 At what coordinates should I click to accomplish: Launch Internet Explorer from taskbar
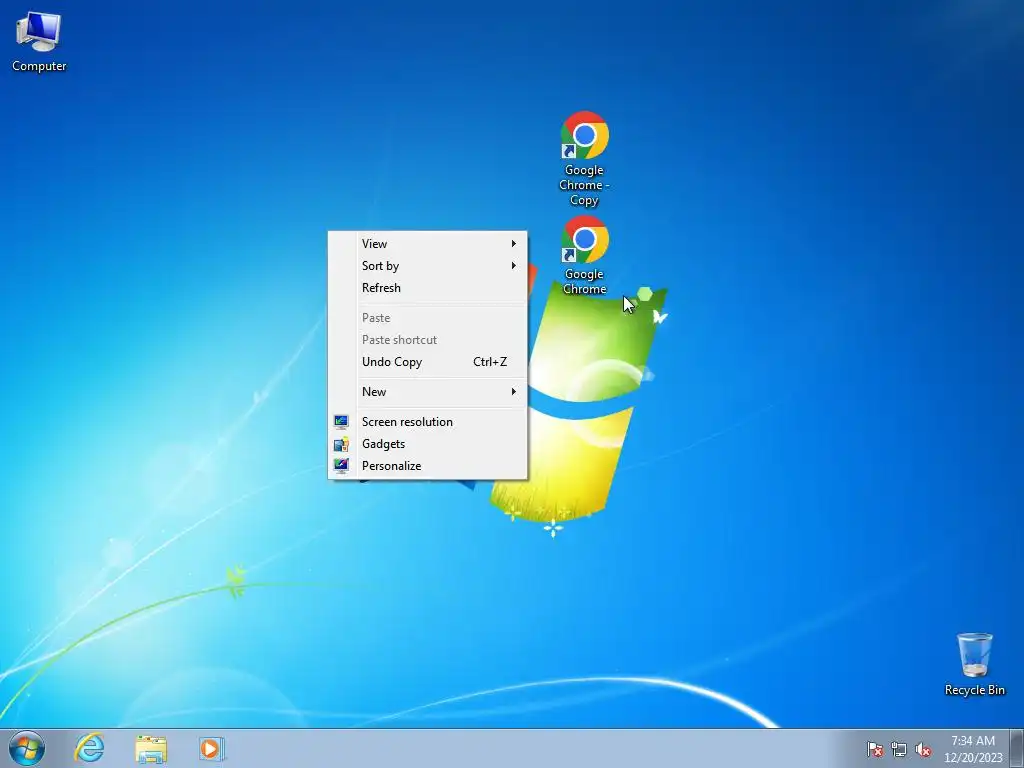(x=89, y=748)
